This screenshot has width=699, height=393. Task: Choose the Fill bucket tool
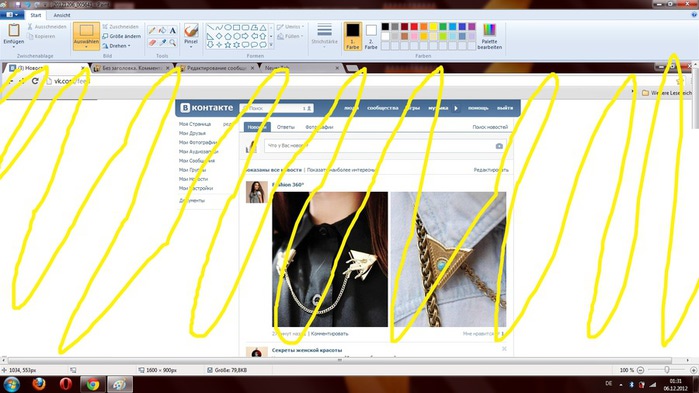[x=162, y=31]
